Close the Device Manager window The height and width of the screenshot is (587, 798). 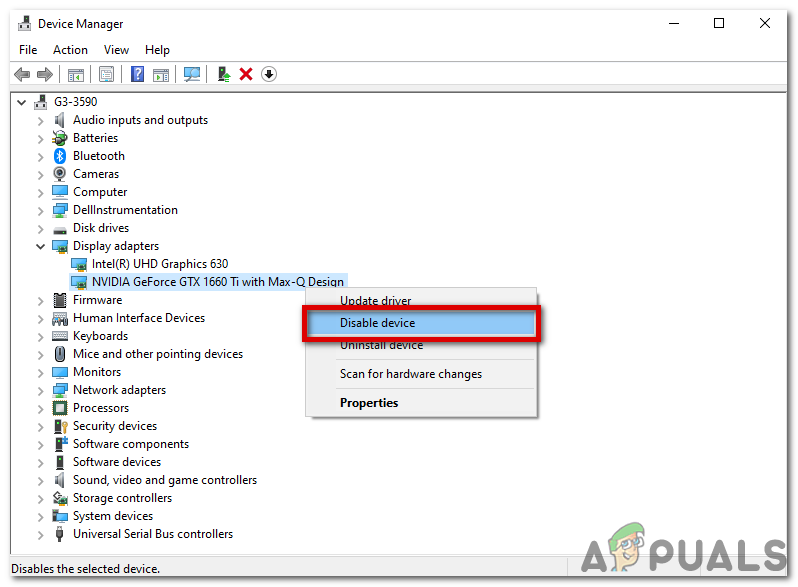[764, 23]
